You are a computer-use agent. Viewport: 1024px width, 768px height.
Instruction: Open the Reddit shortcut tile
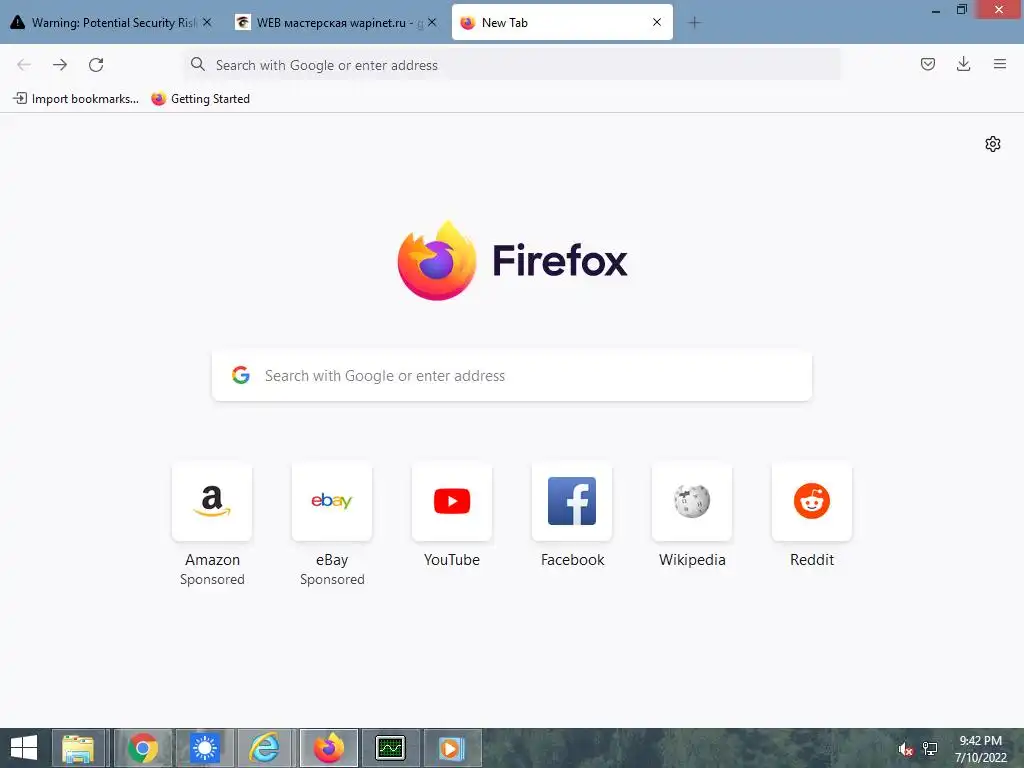(812, 502)
